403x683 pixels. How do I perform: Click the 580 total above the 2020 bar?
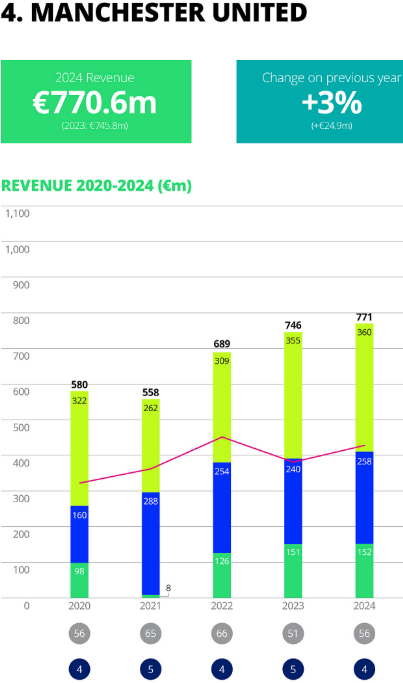(x=79, y=385)
